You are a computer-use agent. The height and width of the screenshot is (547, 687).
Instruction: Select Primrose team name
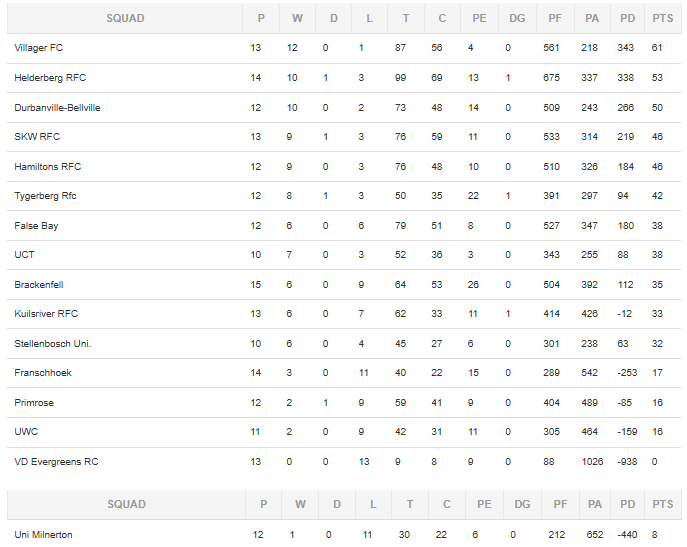[x=34, y=403]
